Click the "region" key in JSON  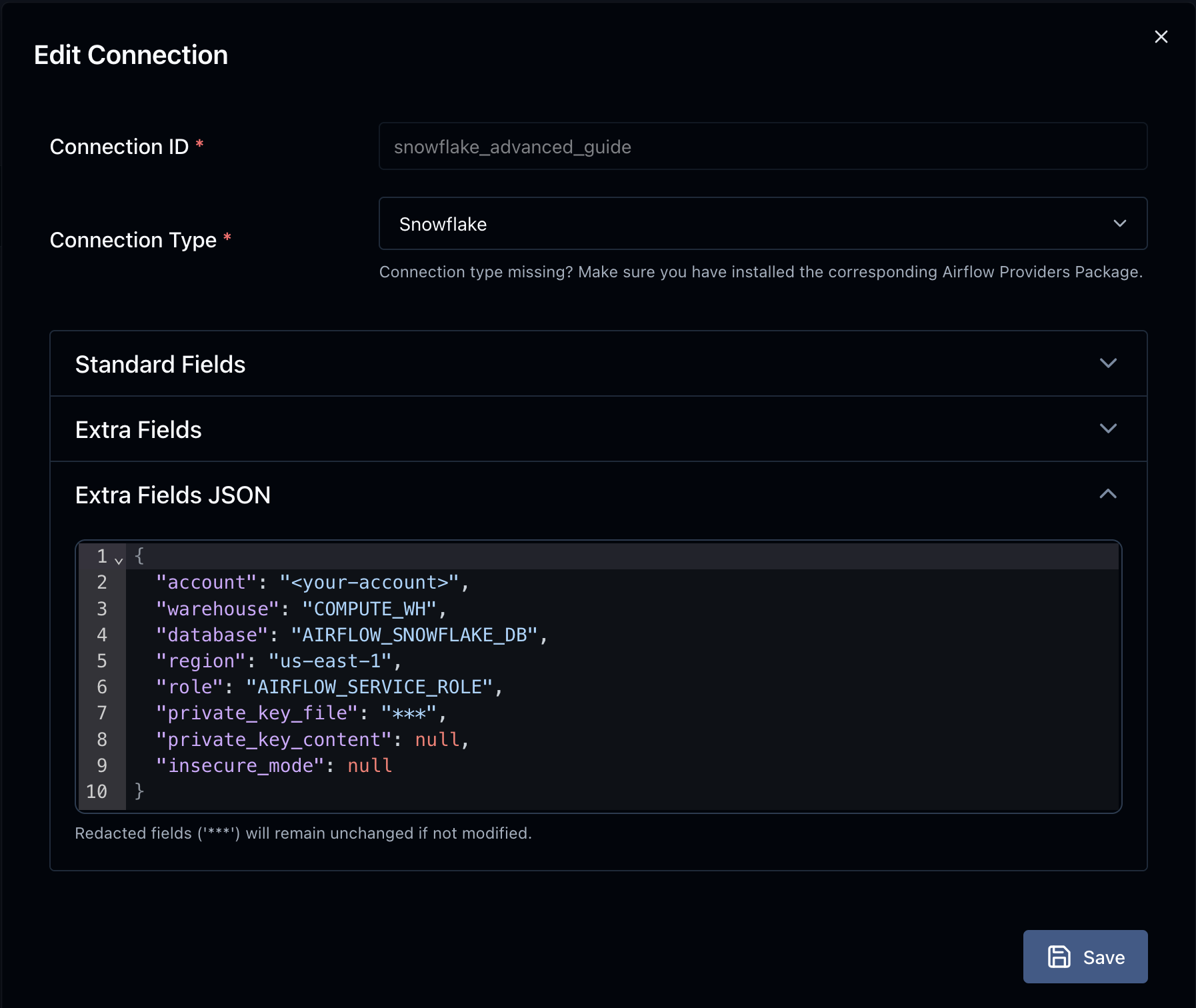201,661
